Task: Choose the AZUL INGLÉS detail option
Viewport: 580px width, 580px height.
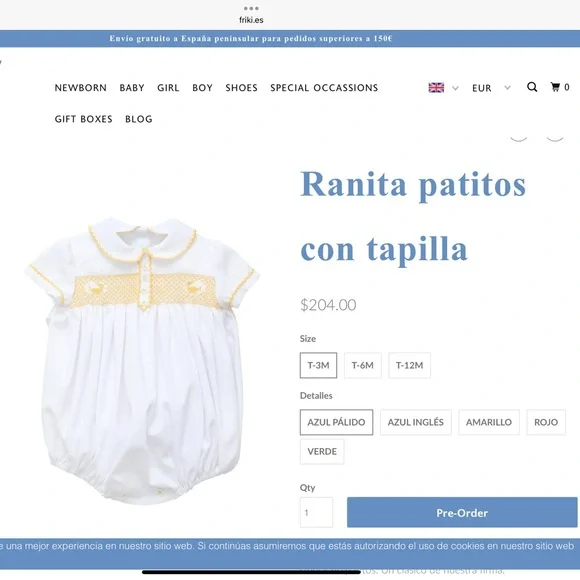Action: [x=415, y=422]
